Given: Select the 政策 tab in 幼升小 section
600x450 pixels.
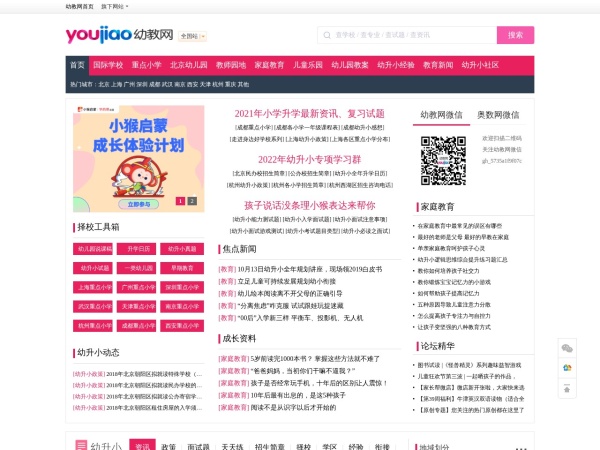Looking at the screenshot, I should pos(169,446).
